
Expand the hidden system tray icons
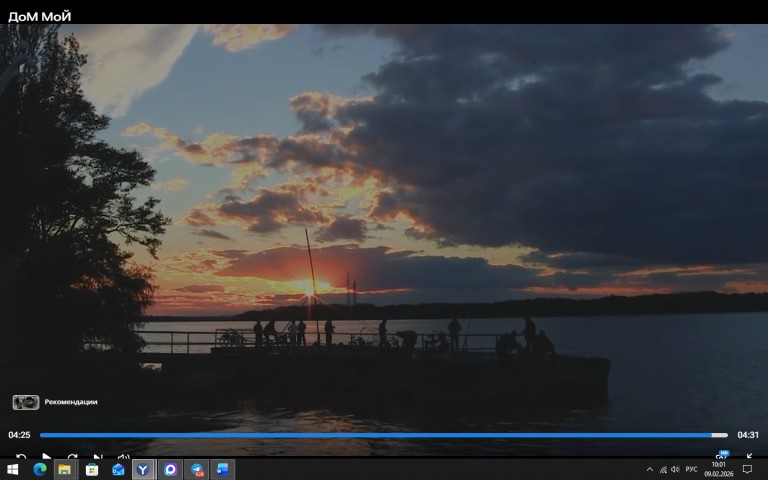tap(649, 469)
